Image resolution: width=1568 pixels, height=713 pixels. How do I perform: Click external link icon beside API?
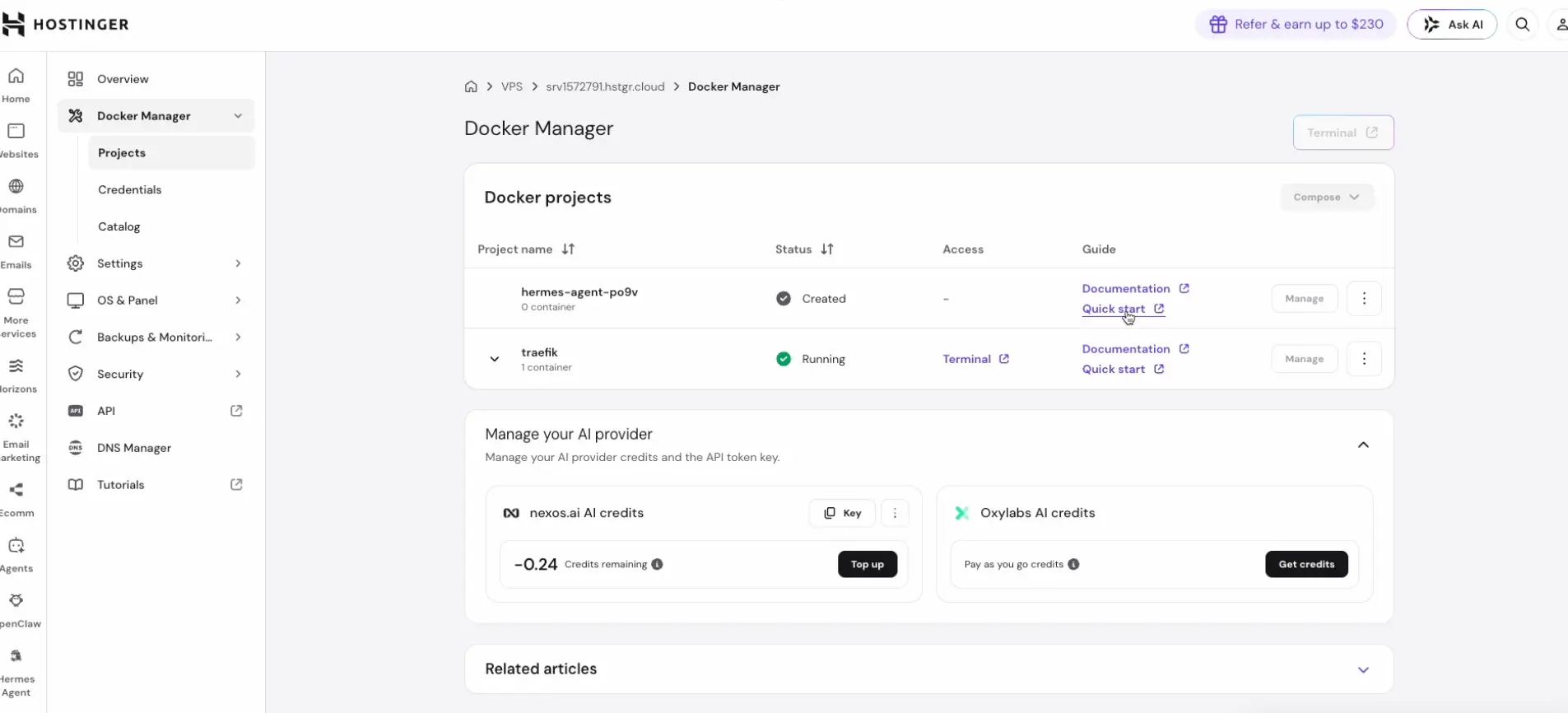pos(236,411)
